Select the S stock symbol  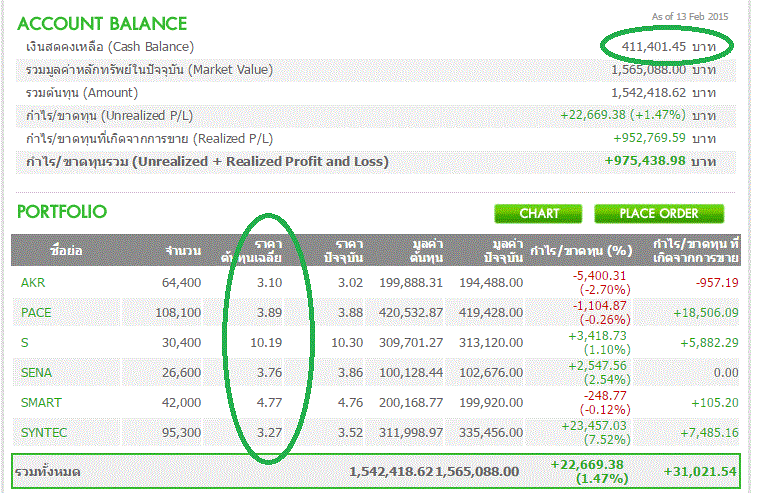[25, 343]
